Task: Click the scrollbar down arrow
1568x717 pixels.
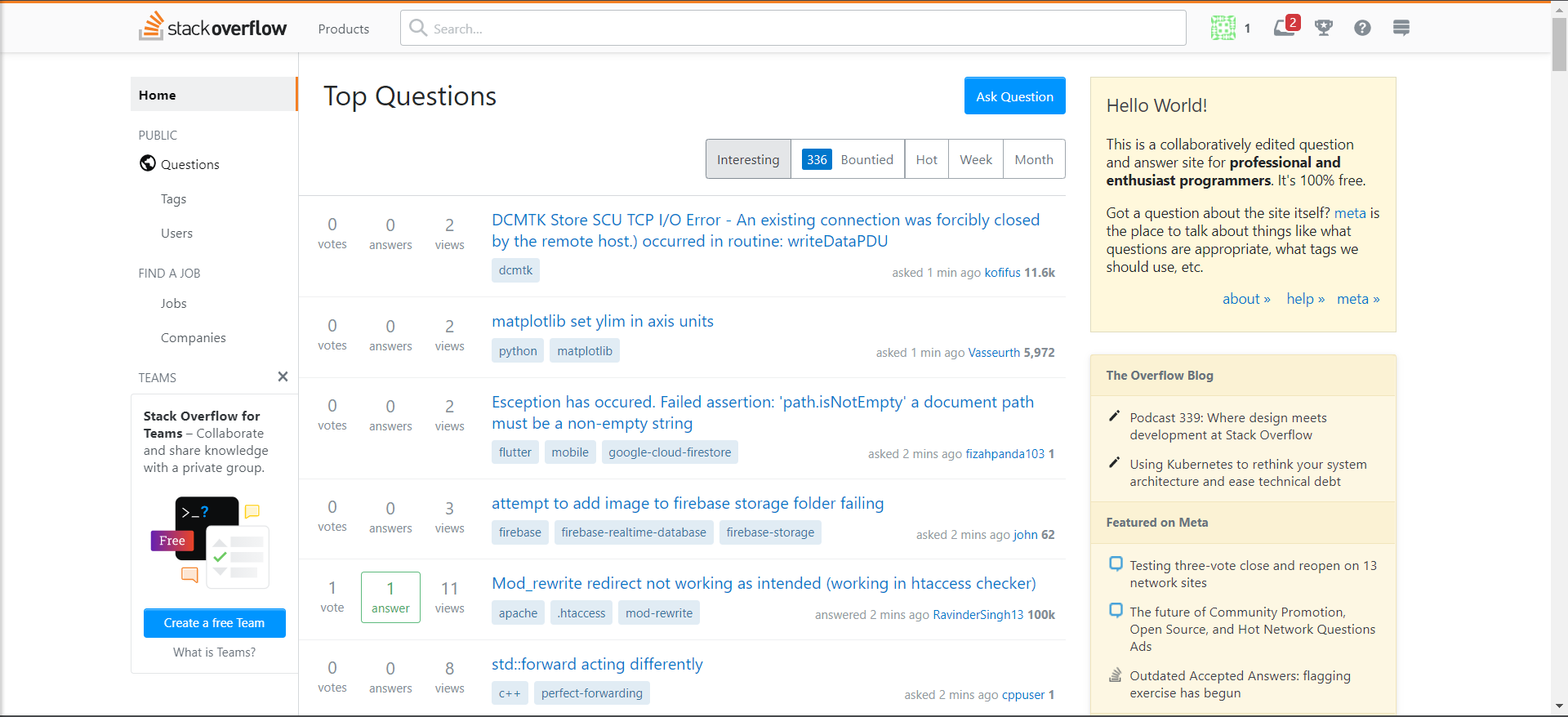Action: [1559, 706]
